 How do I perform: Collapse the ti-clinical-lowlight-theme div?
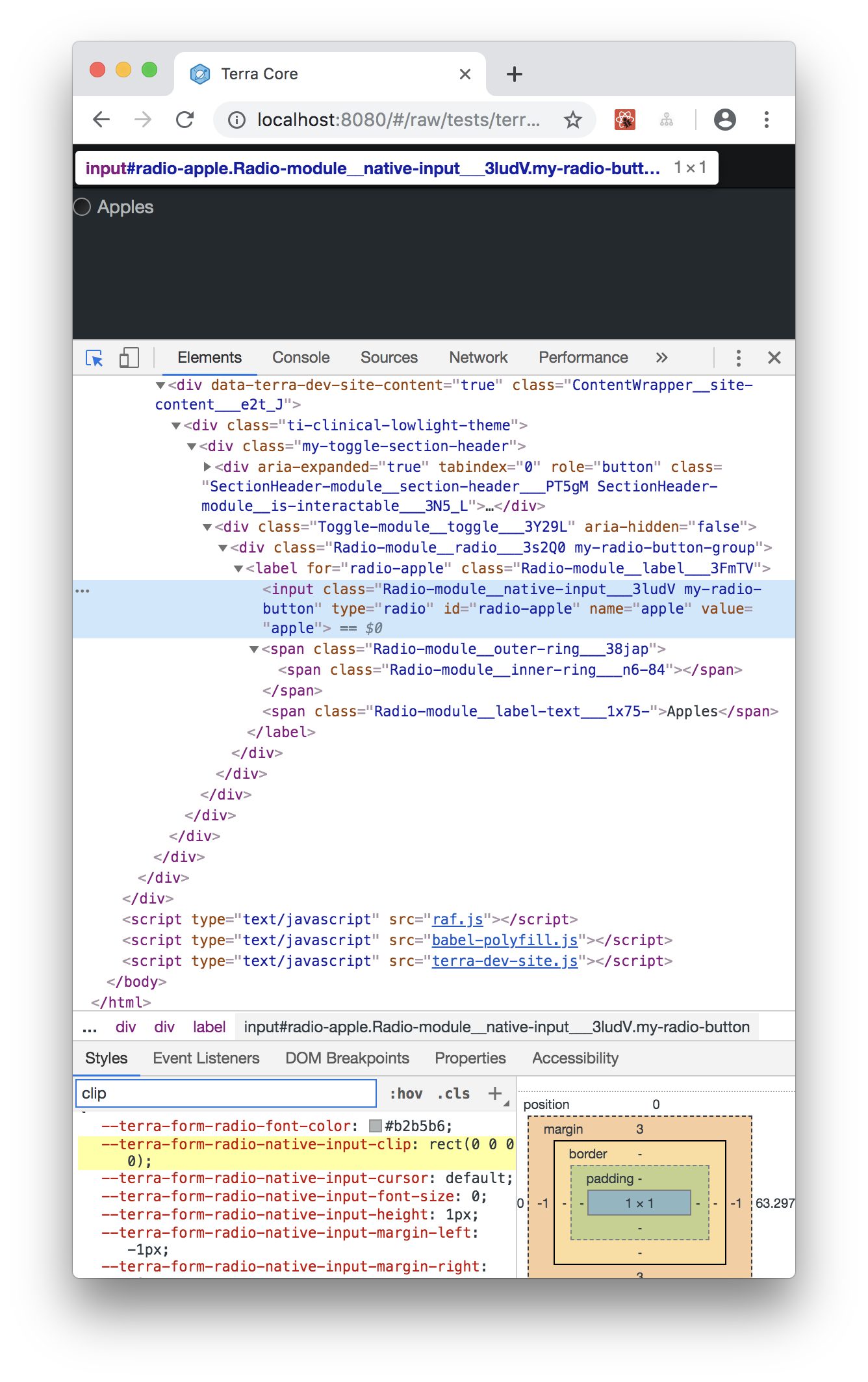175,426
